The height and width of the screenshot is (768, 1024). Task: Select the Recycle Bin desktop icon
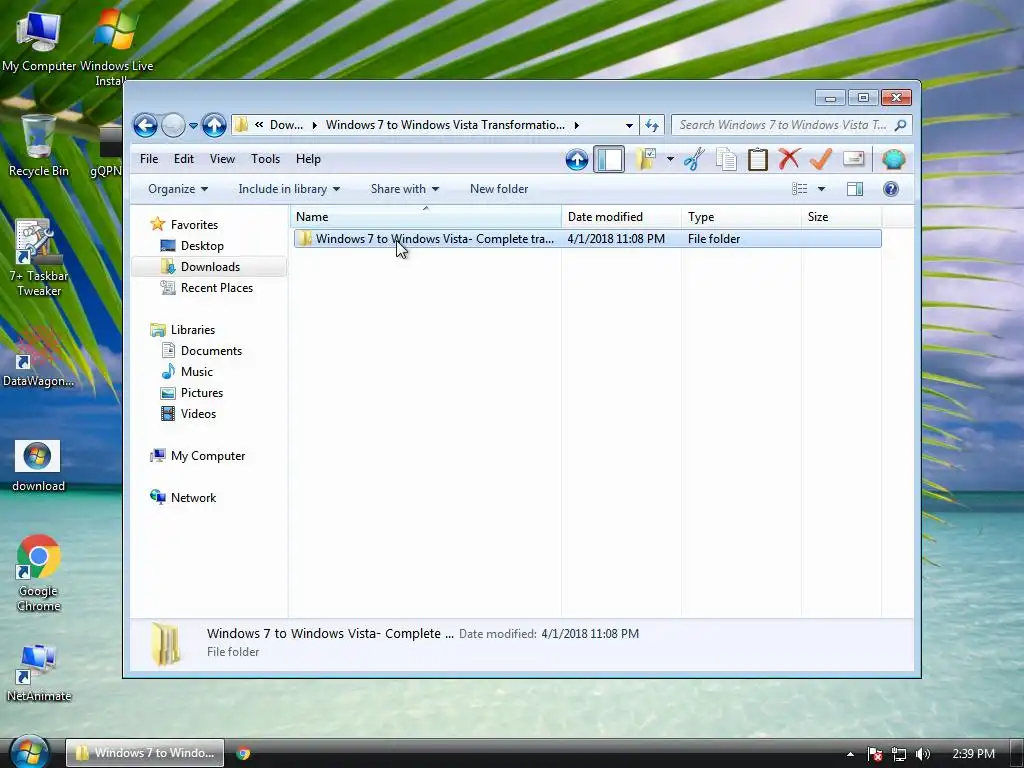[x=38, y=145]
